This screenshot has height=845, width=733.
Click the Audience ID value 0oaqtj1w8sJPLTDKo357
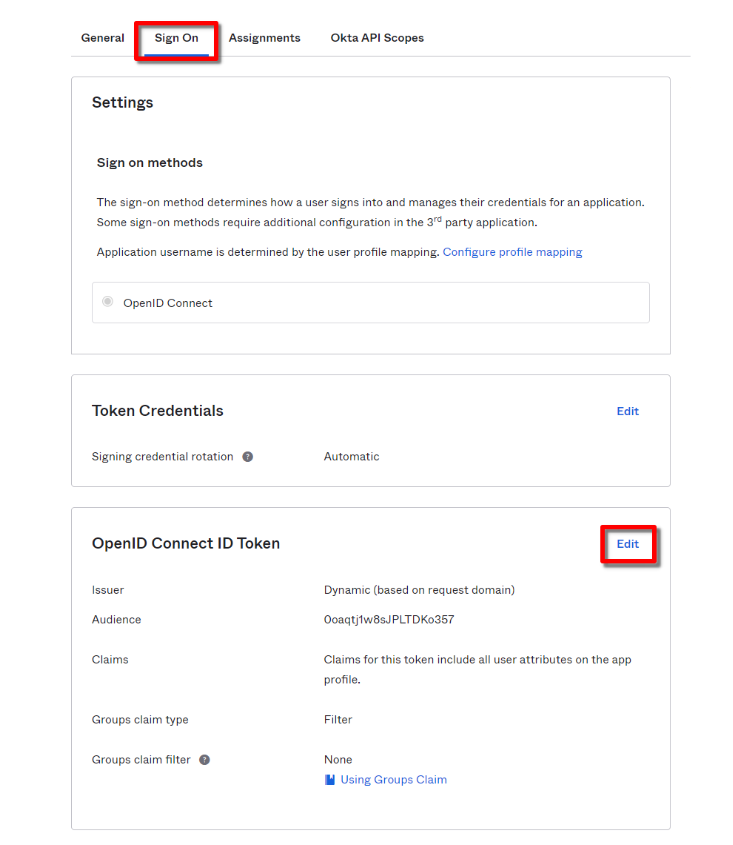(x=389, y=620)
